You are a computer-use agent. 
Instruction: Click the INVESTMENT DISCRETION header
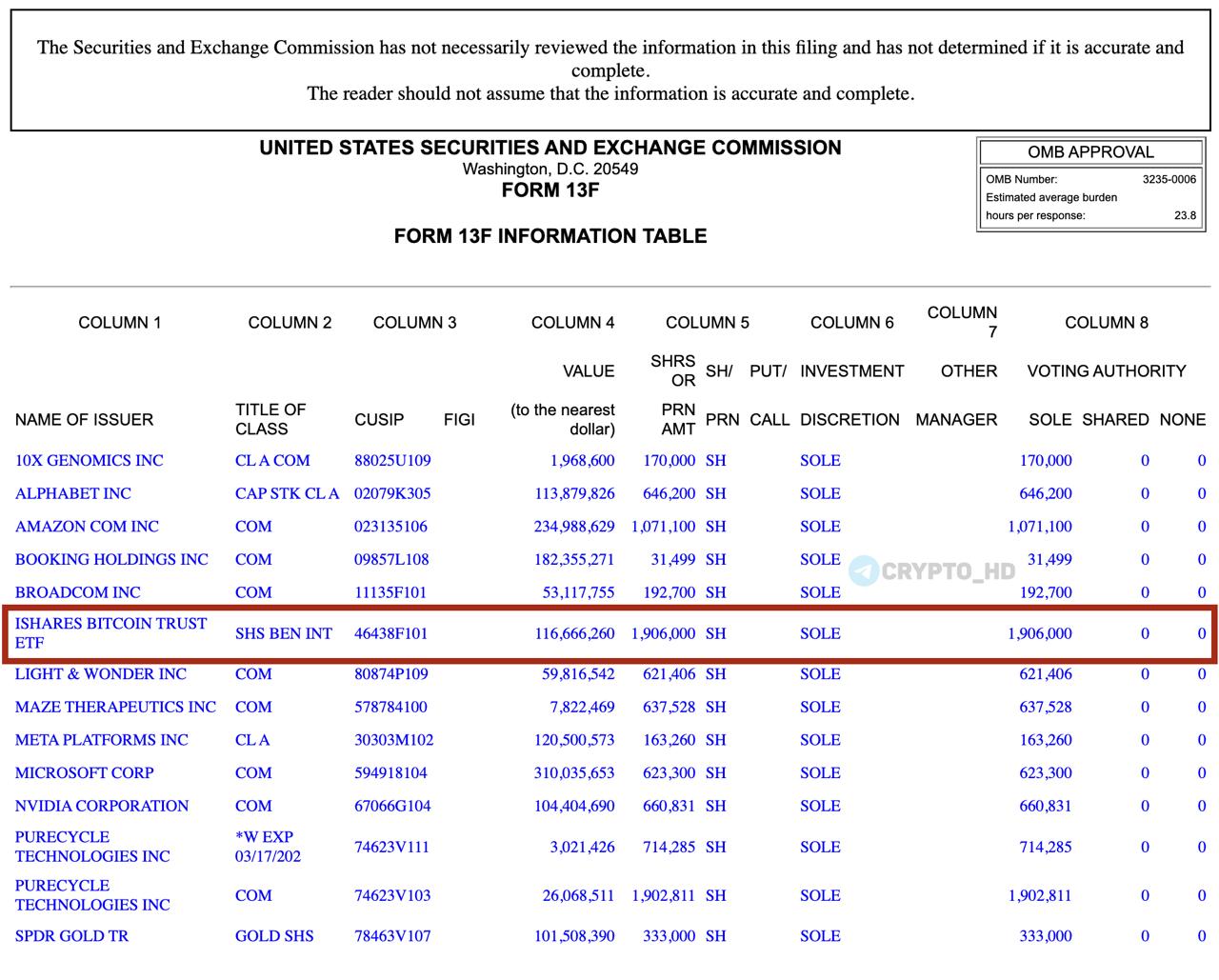[x=851, y=394]
